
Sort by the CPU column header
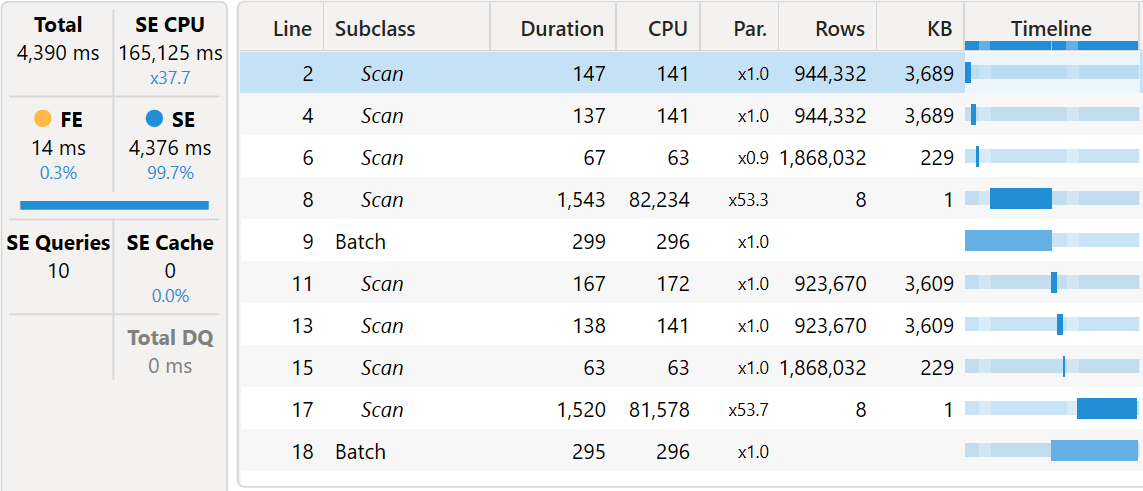[x=667, y=29]
